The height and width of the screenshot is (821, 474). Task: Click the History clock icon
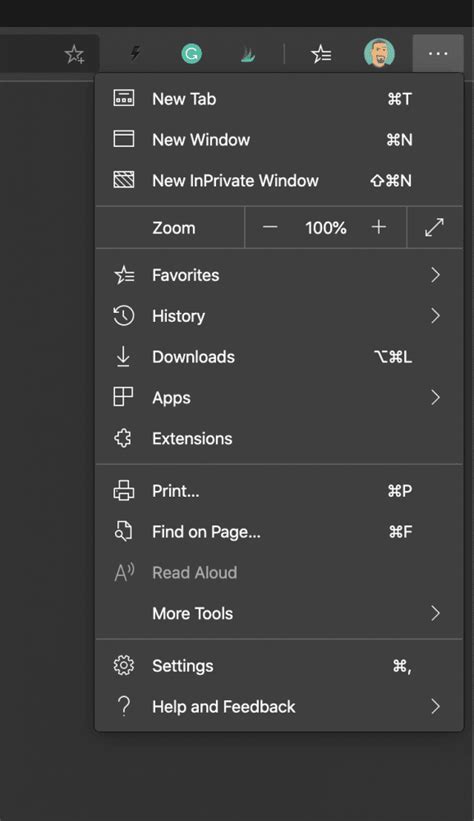pyautogui.click(x=124, y=316)
